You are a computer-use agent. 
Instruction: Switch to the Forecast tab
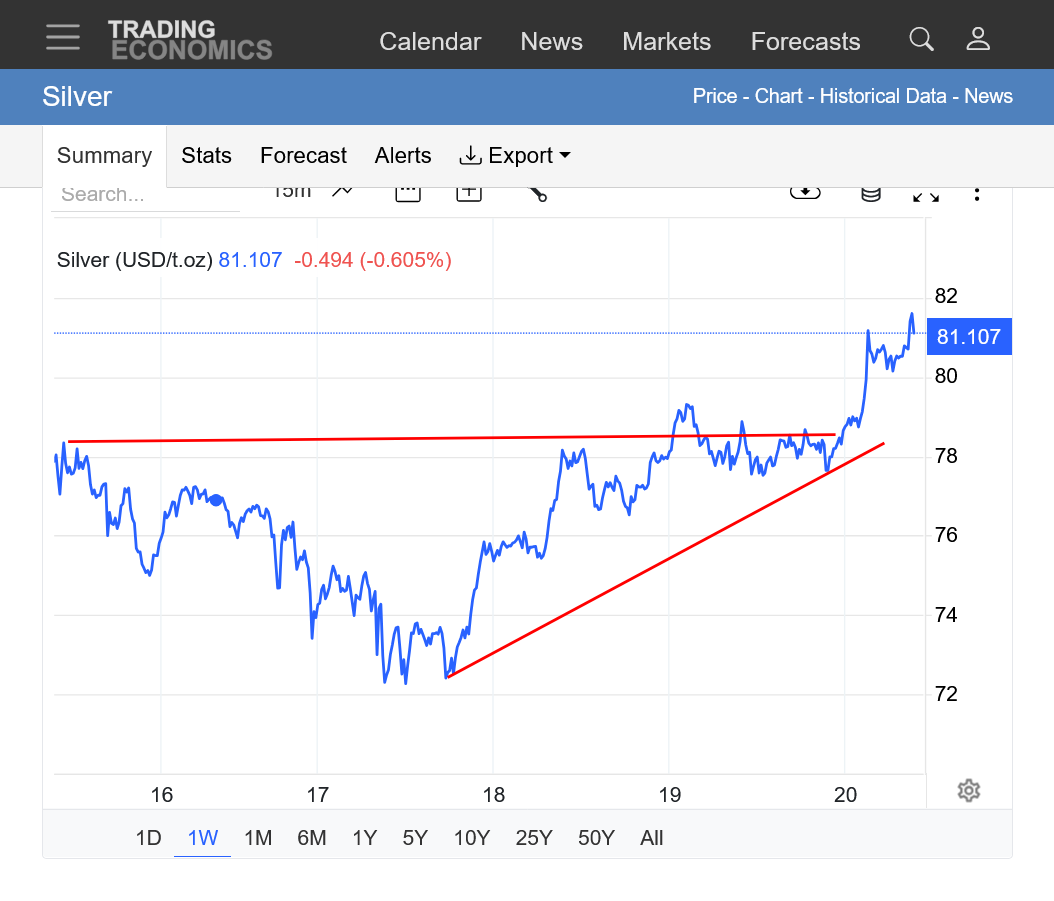click(303, 156)
